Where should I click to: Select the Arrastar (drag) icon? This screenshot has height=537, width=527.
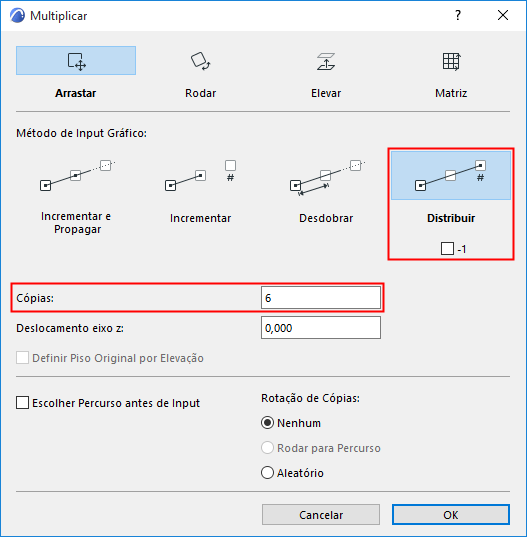coord(76,61)
